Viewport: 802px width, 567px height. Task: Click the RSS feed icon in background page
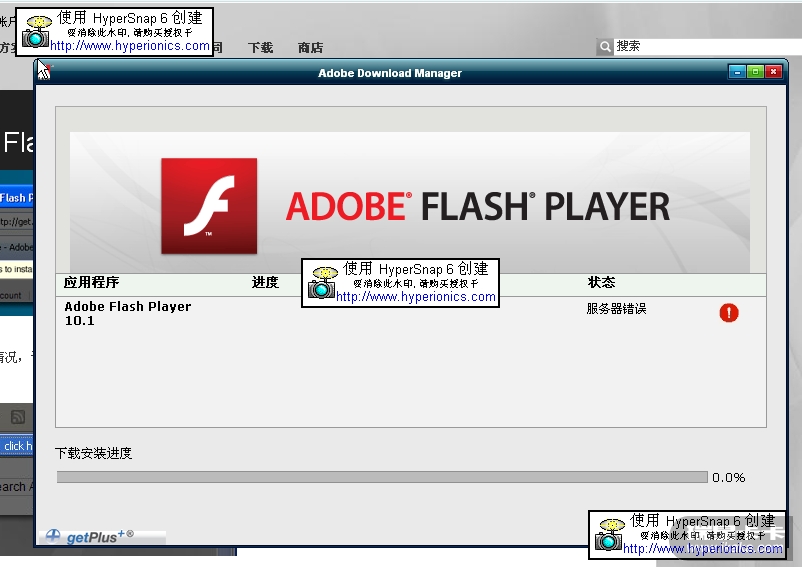coord(18,417)
